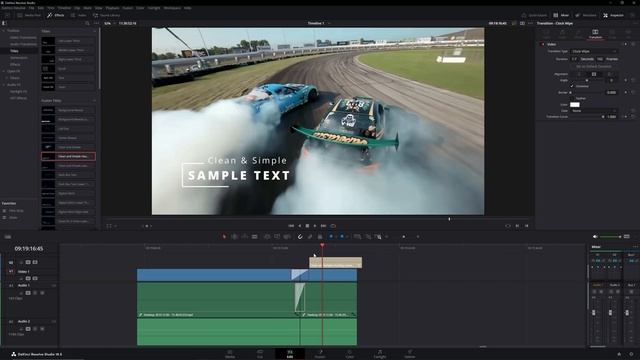640x360 pixels.
Task: Select the Scroll title preset
Action: (68, 69)
